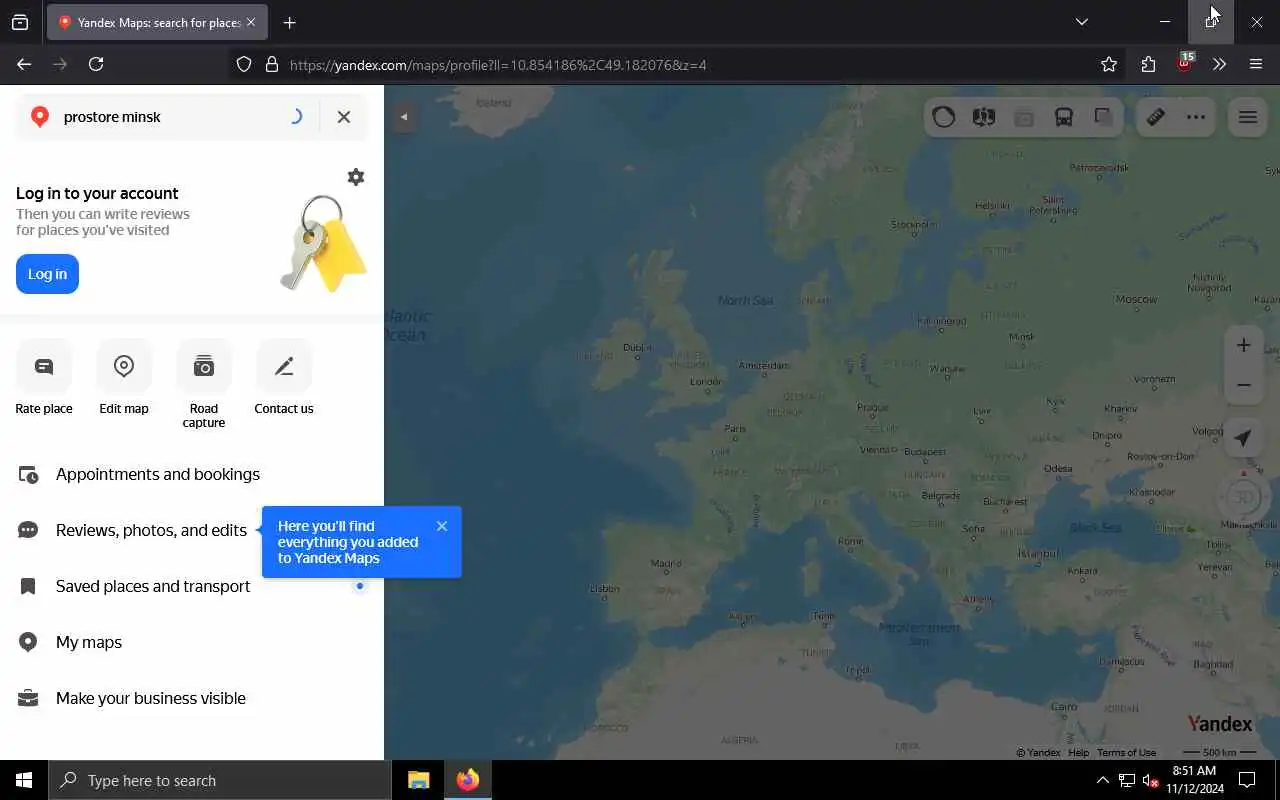Open the three-dots more tools menu
Image resolution: width=1280 pixels, height=800 pixels.
(x=1196, y=117)
